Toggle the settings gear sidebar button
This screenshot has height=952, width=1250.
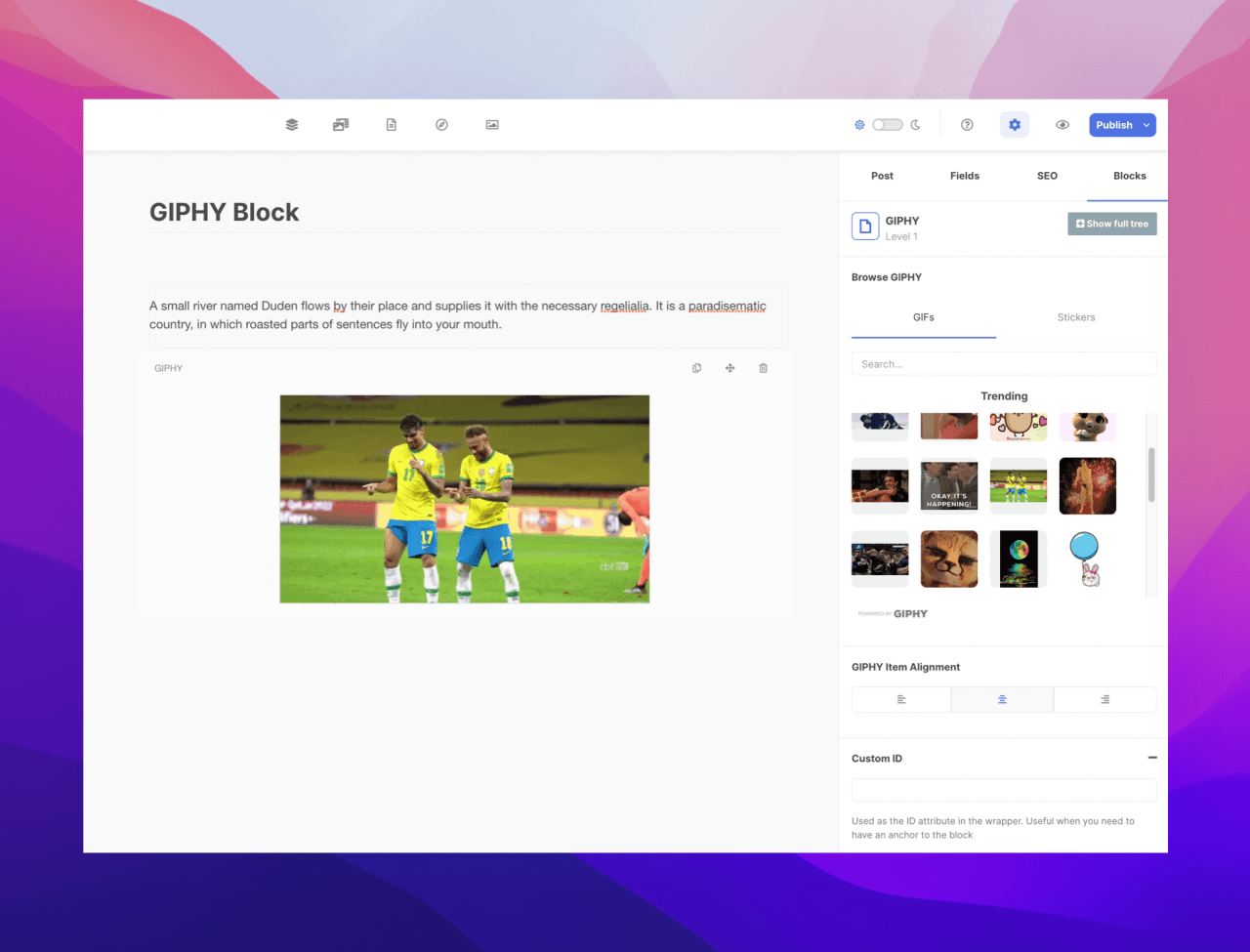tap(1015, 125)
